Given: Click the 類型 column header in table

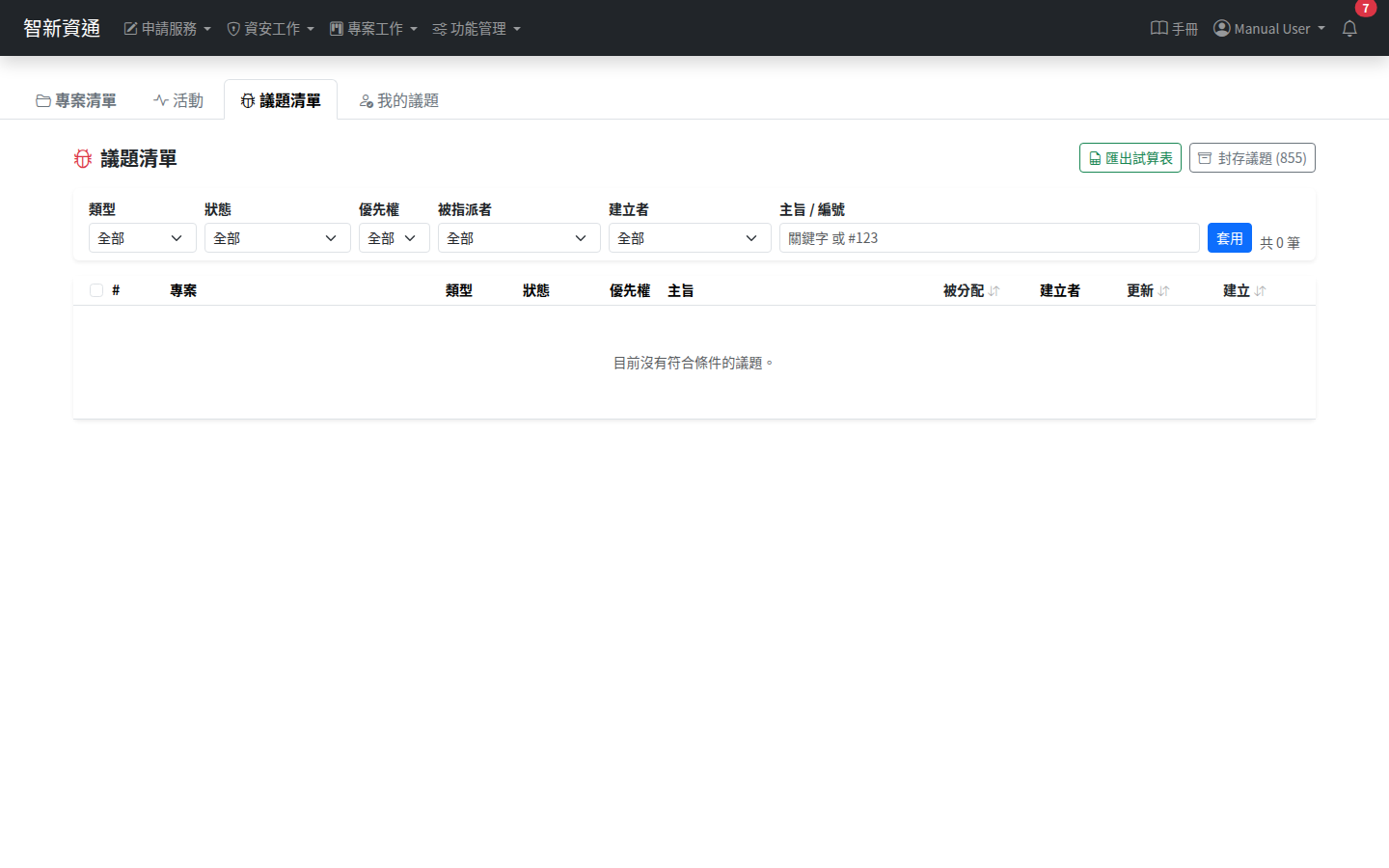Looking at the screenshot, I should coord(459,290).
